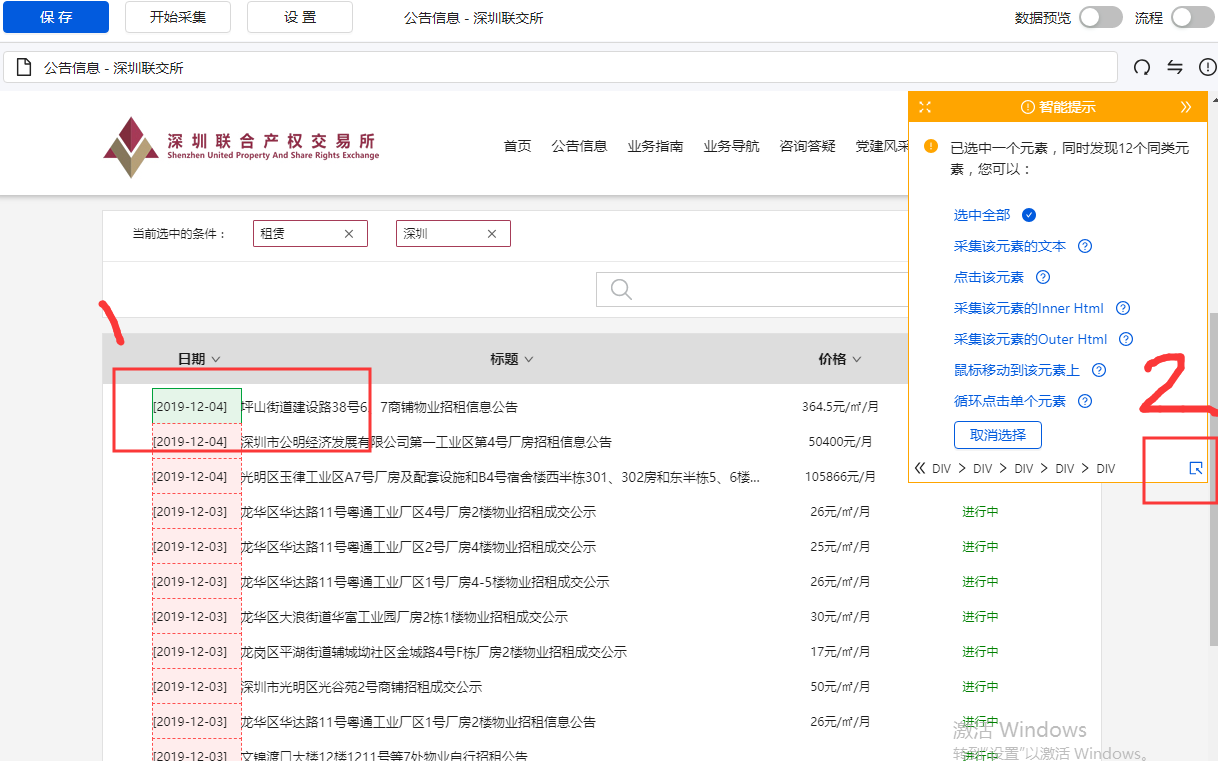1218x761 pixels.
Task: Click the warning circle icon near address bar
Action: pos(1208,68)
